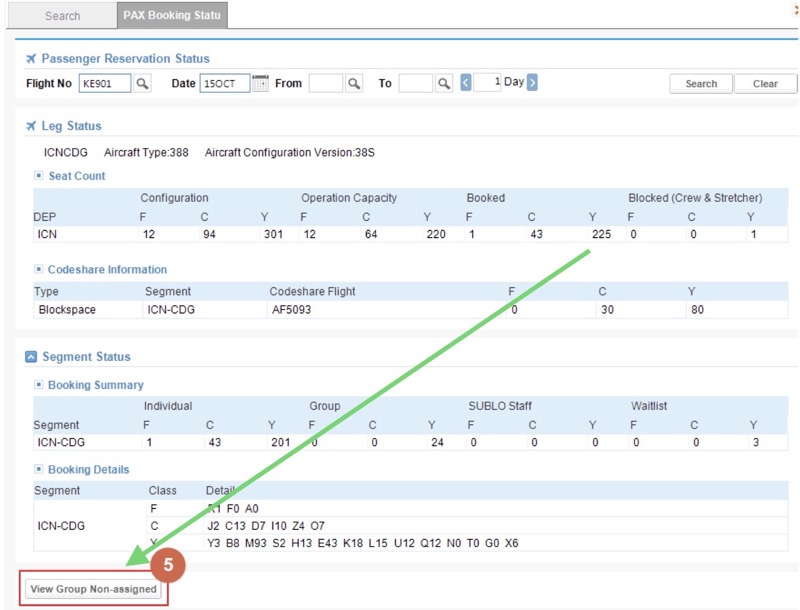Click the airplane icon beside Leg Status
Image resolution: width=800 pixels, height=610 pixels.
(31, 126)
